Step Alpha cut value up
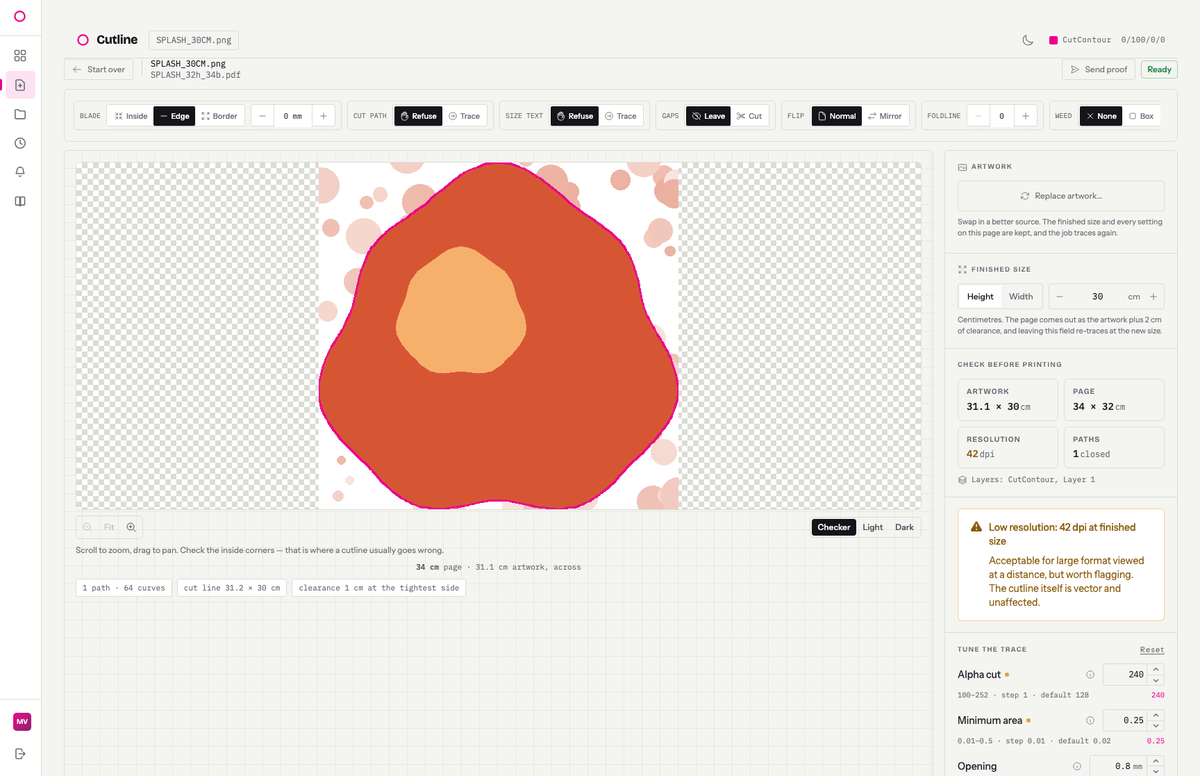Image resolution: width=1200 pixels, height=776 pixels. 1156,670
